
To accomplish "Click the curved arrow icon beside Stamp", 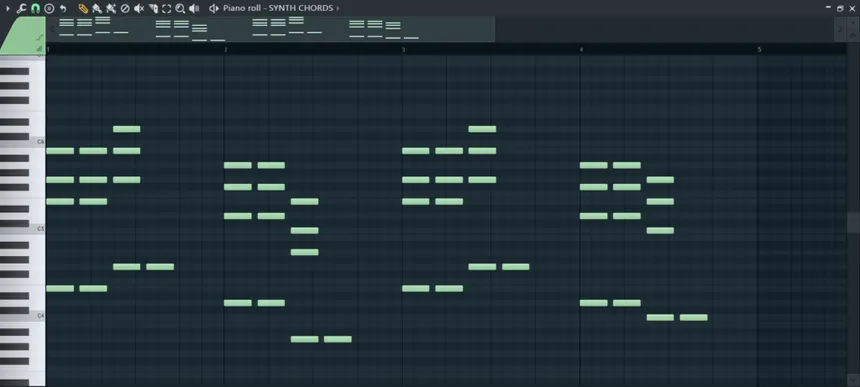I will pos(63,9).
